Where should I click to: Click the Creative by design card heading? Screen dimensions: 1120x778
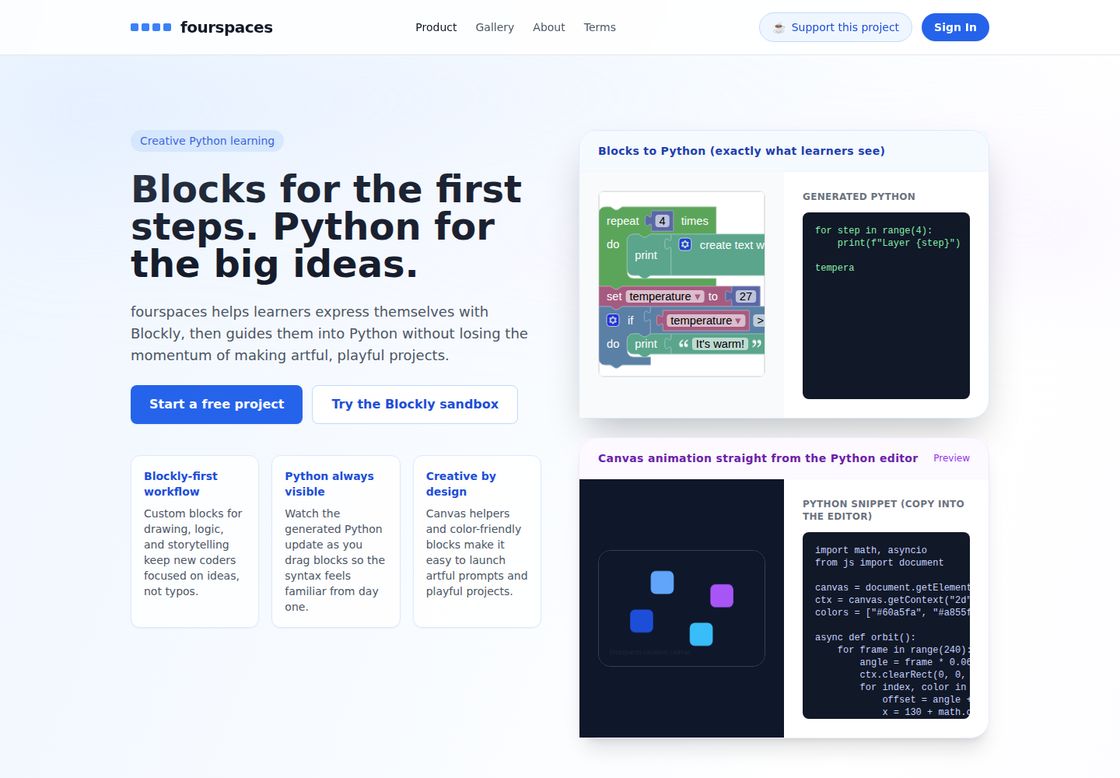[461, 484]
